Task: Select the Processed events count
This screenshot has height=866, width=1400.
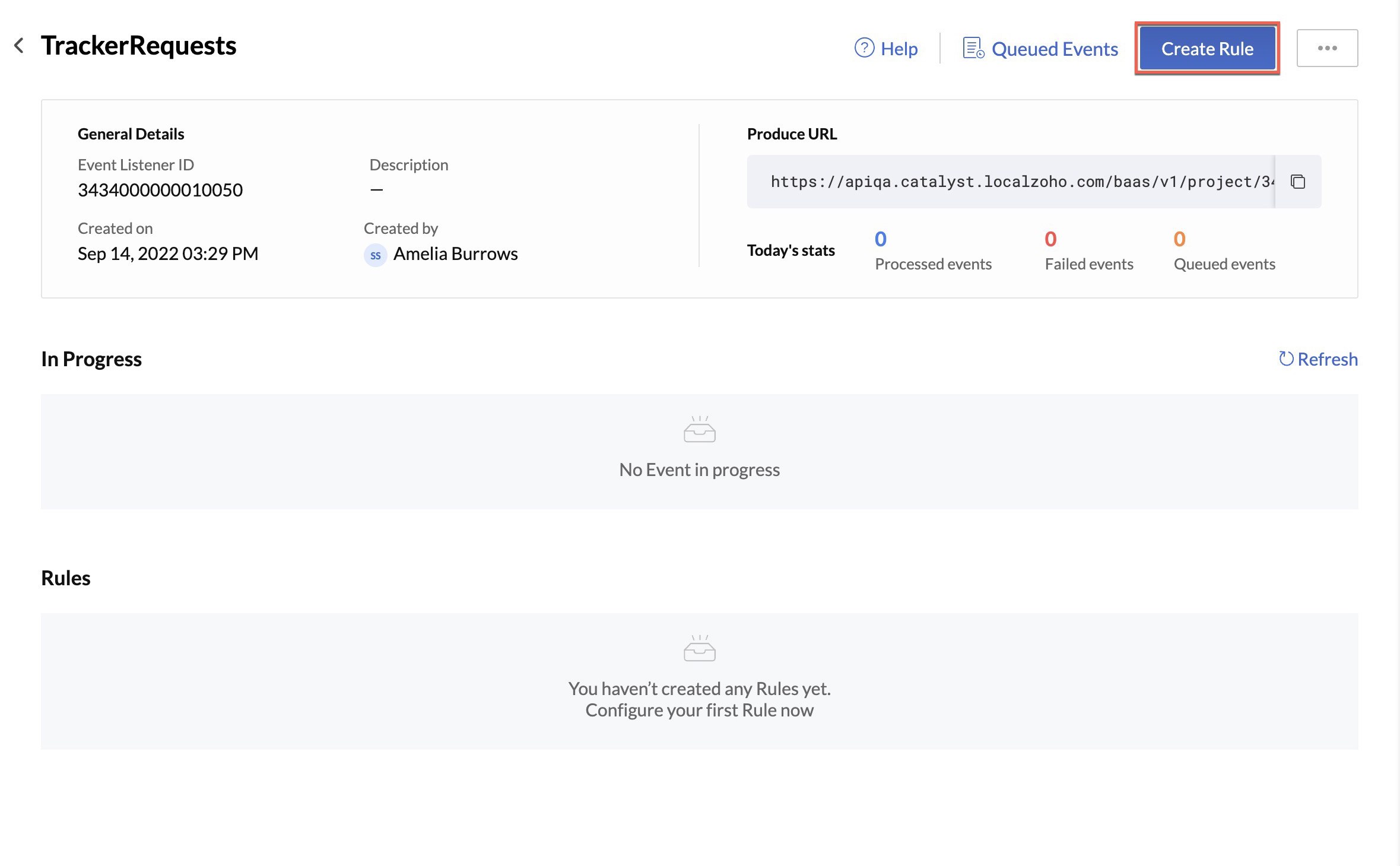Action: [880, 238]
